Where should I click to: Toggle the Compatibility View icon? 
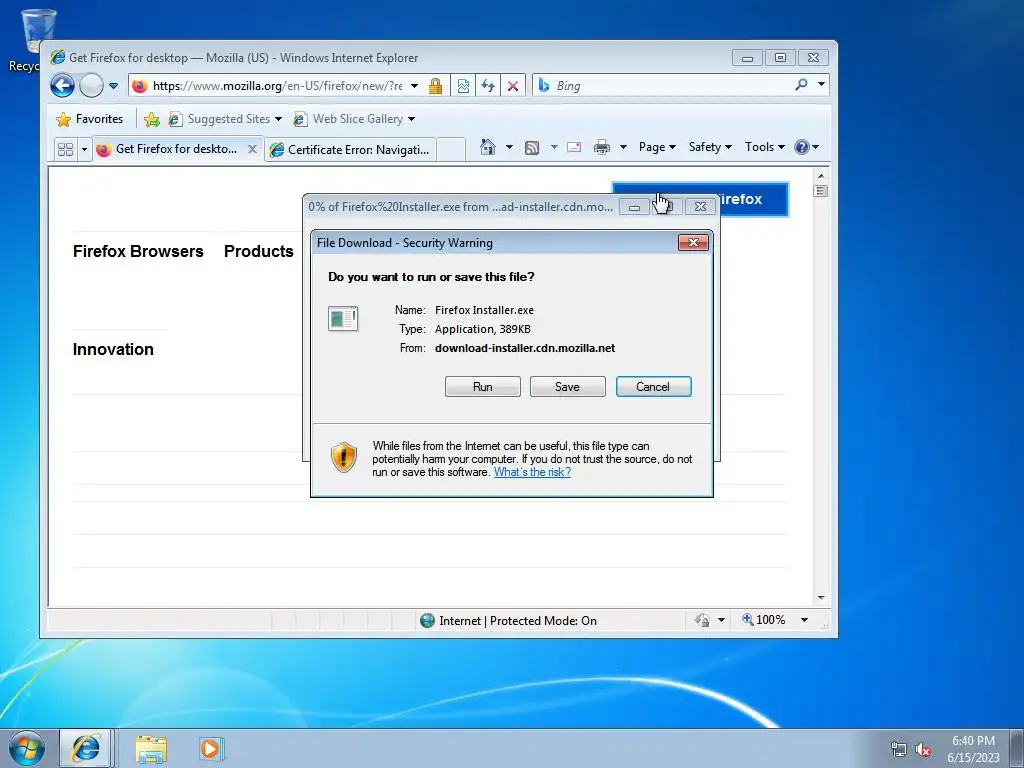click(463, 86)
